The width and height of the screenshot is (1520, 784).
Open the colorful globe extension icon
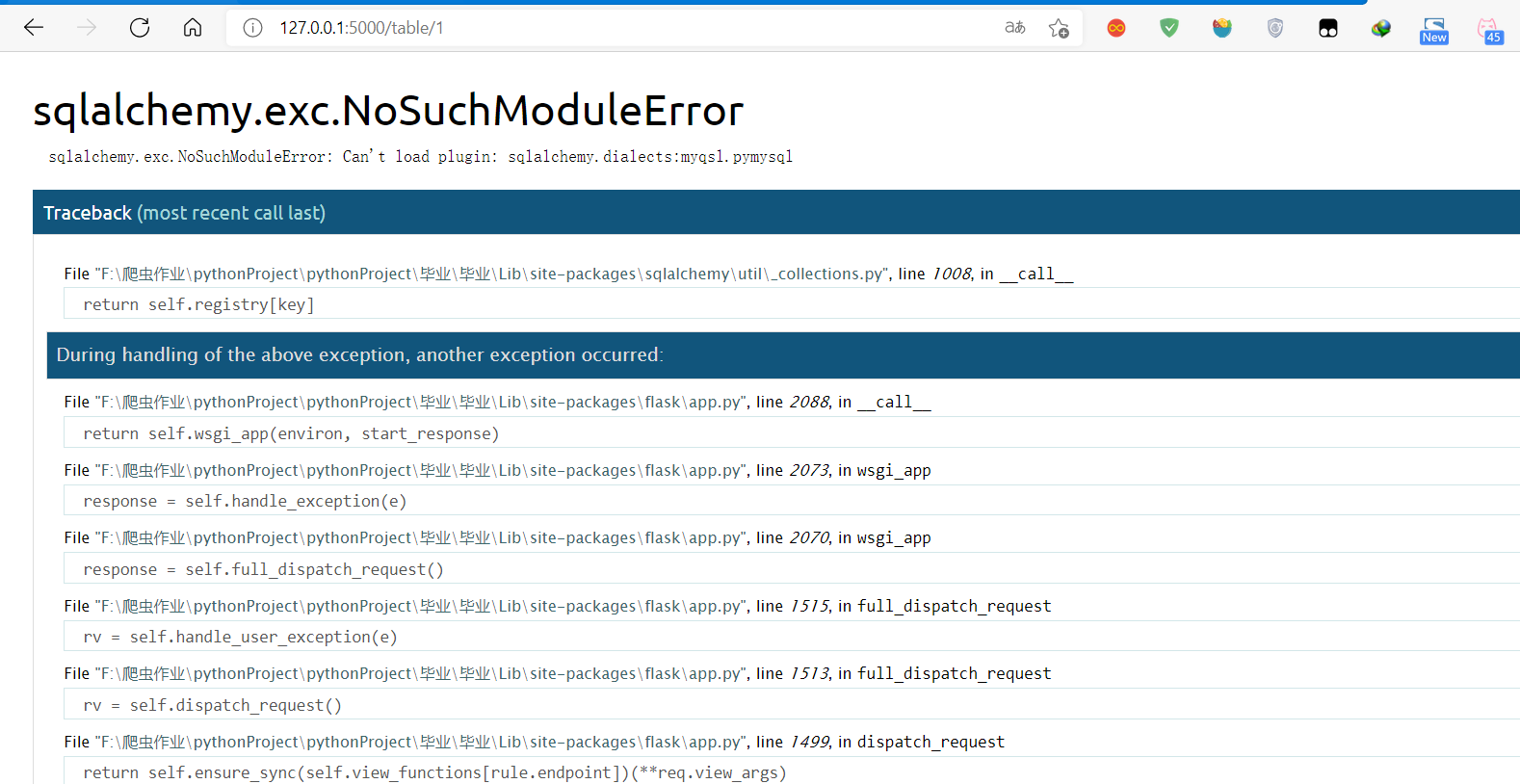click(1381, 28)
